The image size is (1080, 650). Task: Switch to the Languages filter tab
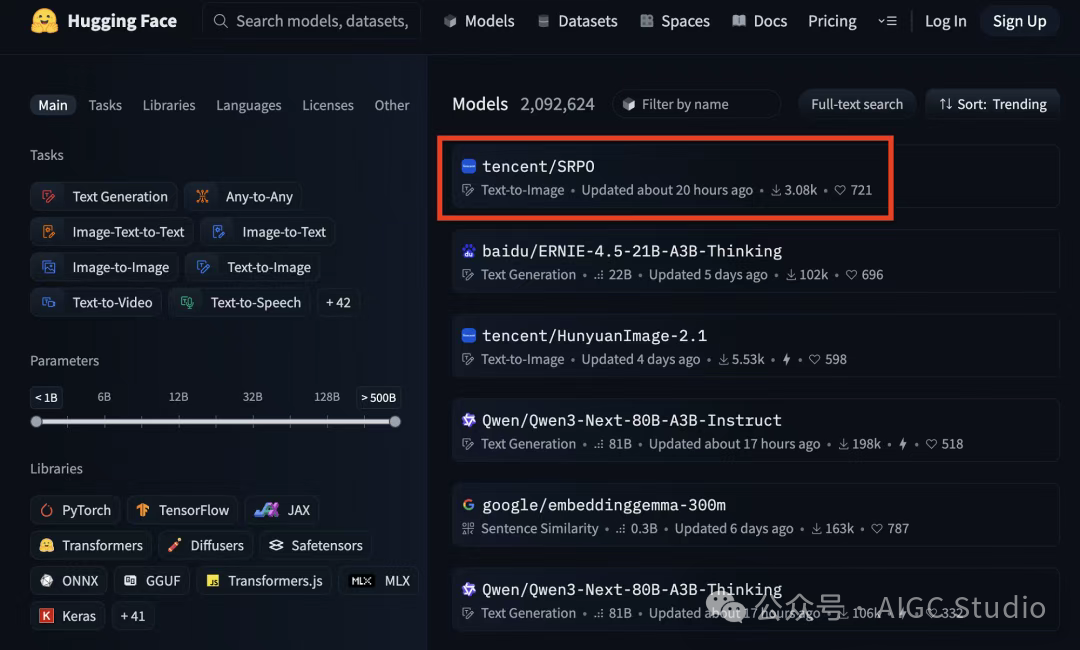249,105
